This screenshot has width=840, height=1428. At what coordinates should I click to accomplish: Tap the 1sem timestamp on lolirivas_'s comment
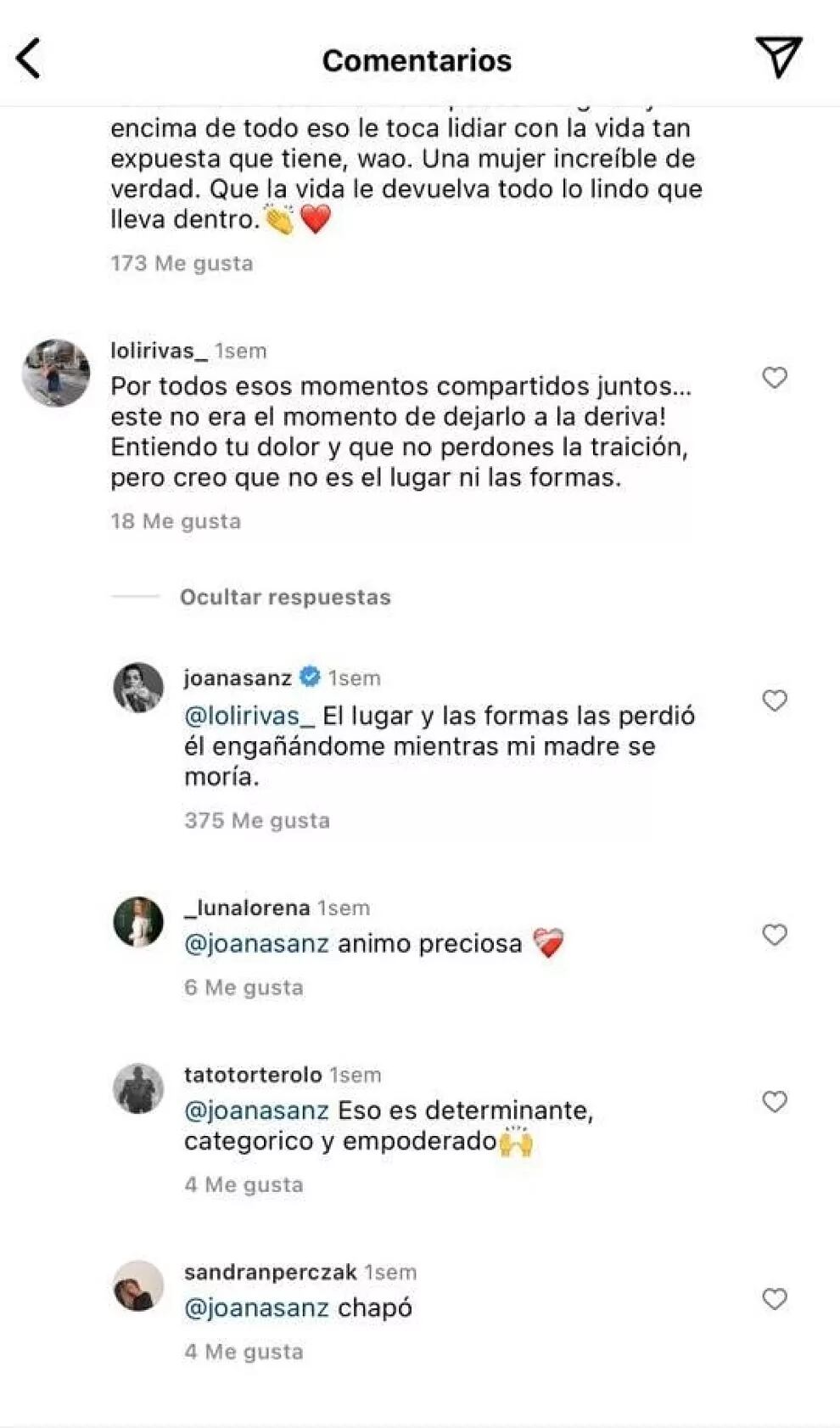pyautogui.click(x=239, y=350)
